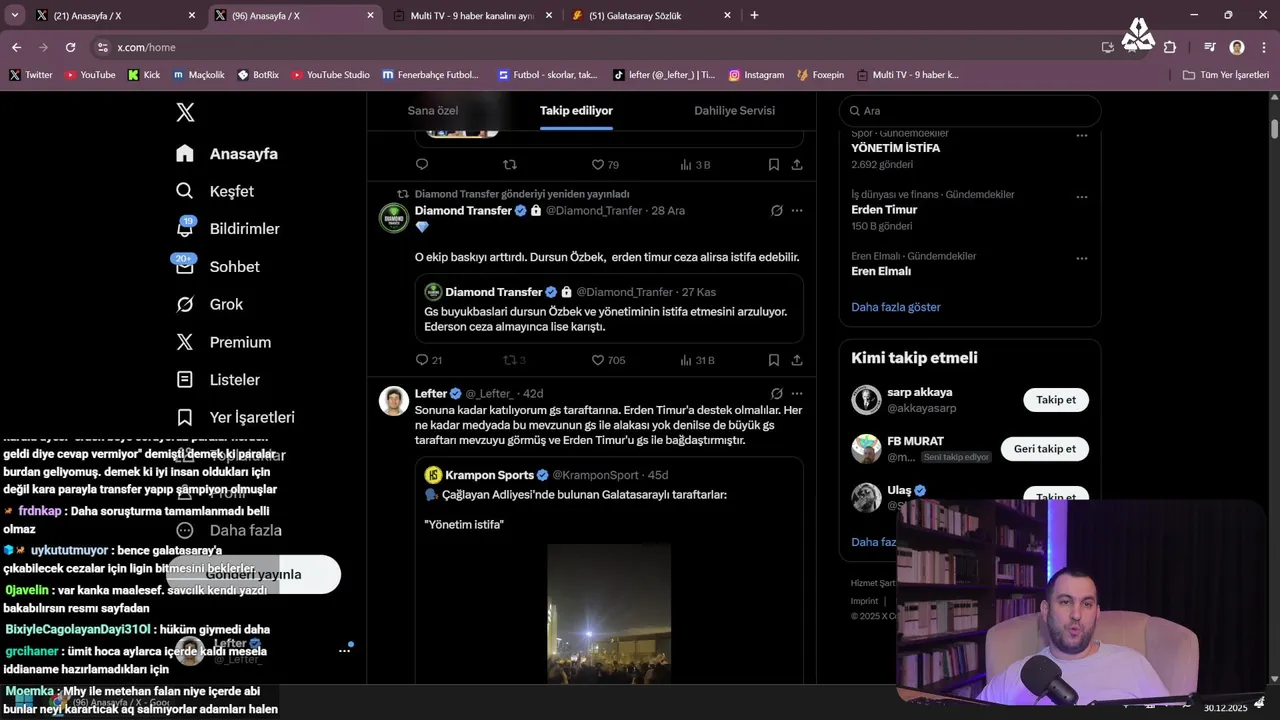Expand the Chrome tab search dropdown
Screen dimensions: 1280x720
[14, 15]
